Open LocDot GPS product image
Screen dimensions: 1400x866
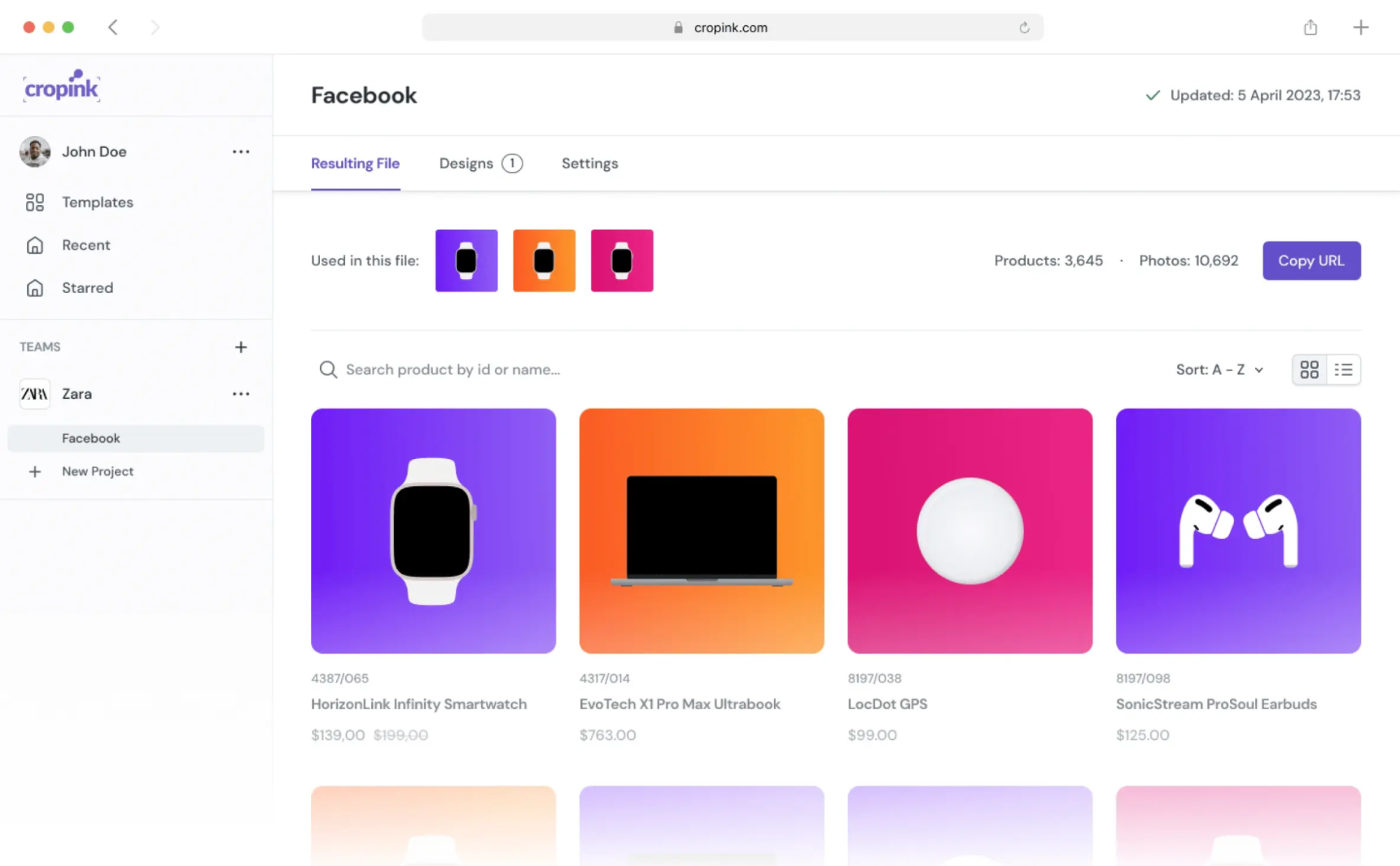tap(970, 531)
